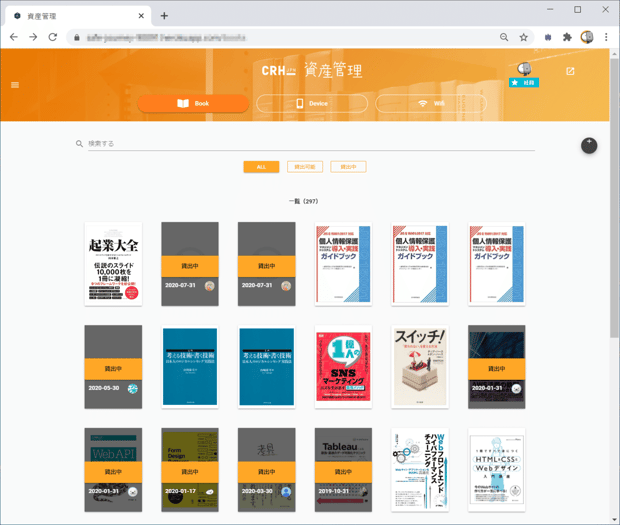620x525 pixels.
Task: Open a new browser tab
Action: pyautogui.click(x=164, y=16)
